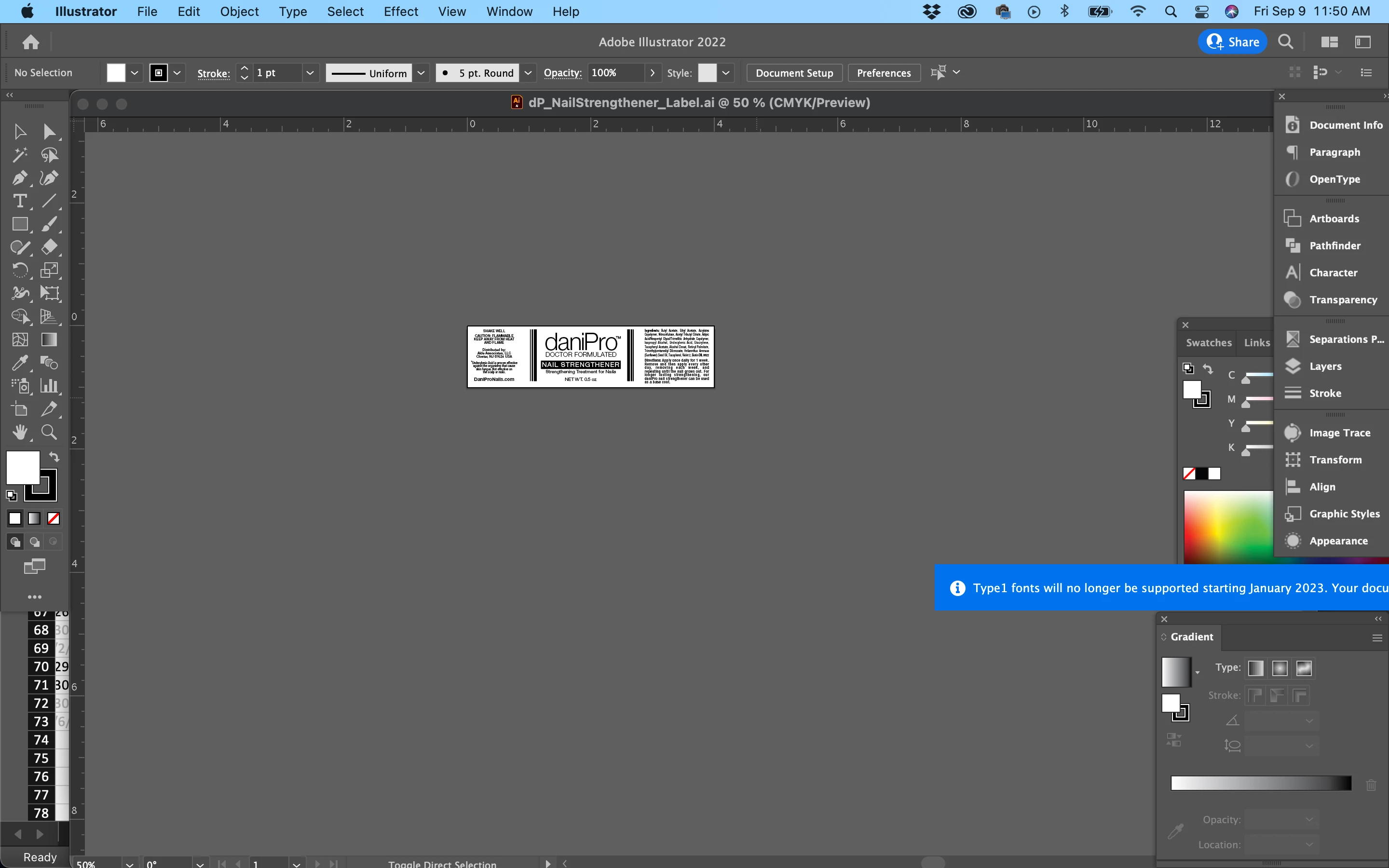Open the Stroke weight dropdown
The height and width of the screenshot is (868, 1389).
click(310, 73)
